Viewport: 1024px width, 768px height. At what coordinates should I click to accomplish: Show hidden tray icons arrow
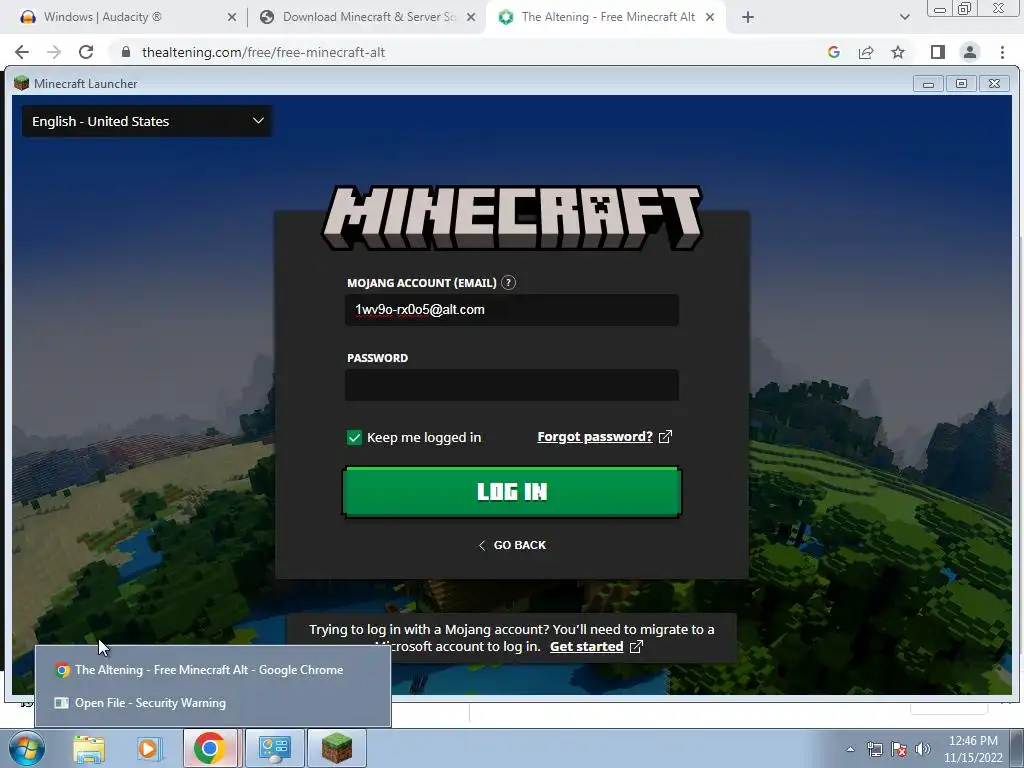coord(850,749)
